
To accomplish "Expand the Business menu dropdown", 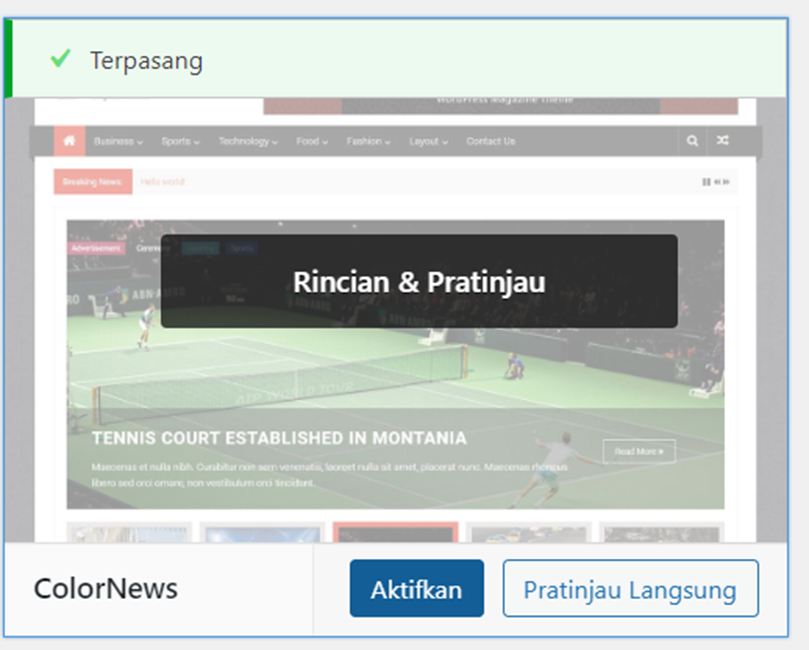I will tap(118, 142).
